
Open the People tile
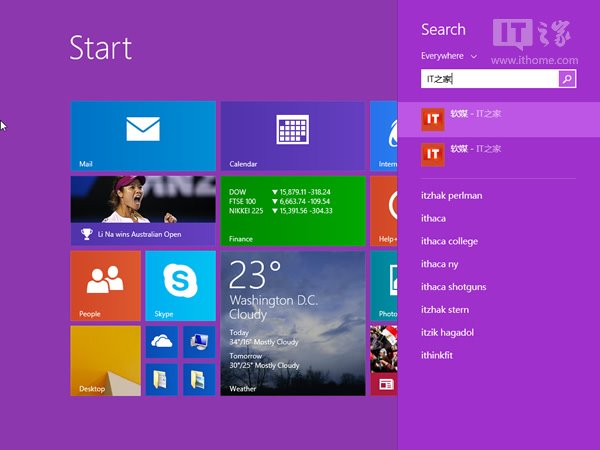(x=105, y=285)
